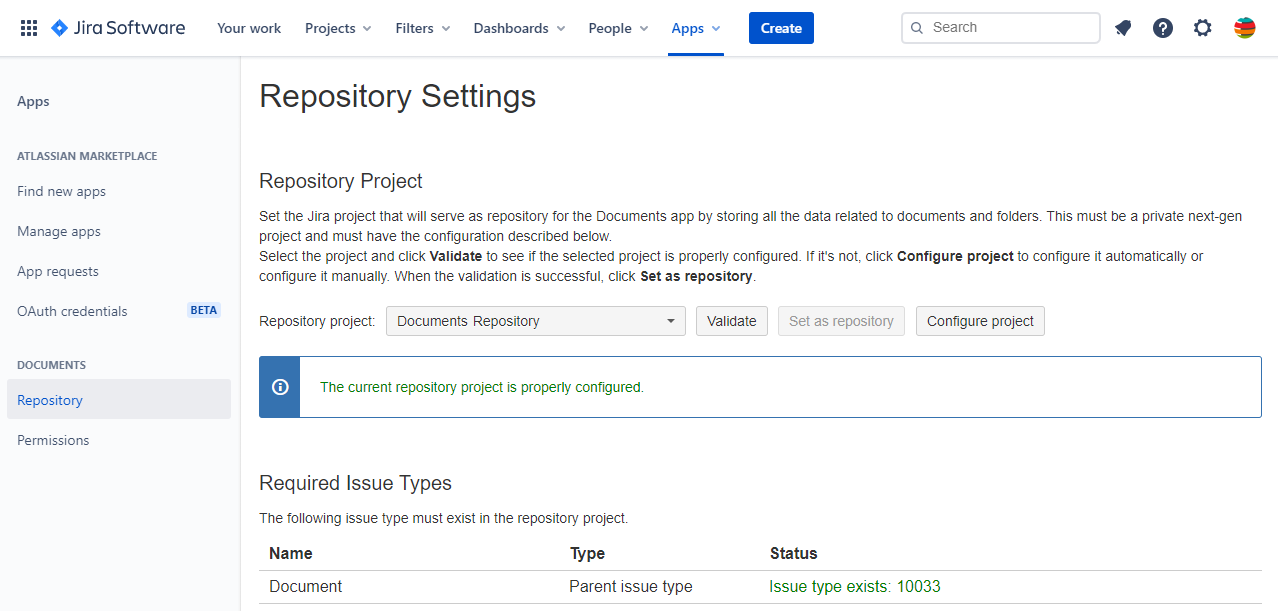Click the Configure project button
This screenshot has width=1278, height=611.
[x=980, y=321]
